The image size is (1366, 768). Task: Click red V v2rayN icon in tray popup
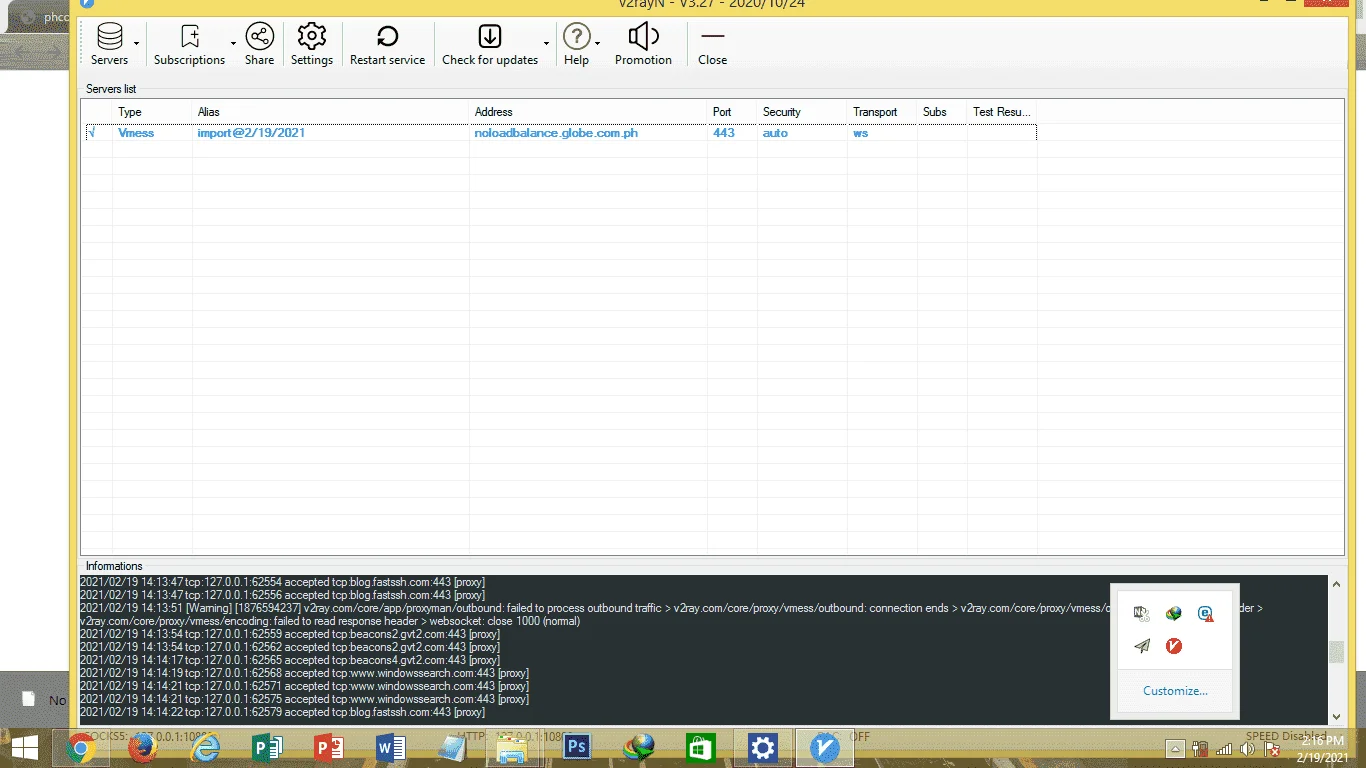pyautogui.click(x=1174, y=646)
